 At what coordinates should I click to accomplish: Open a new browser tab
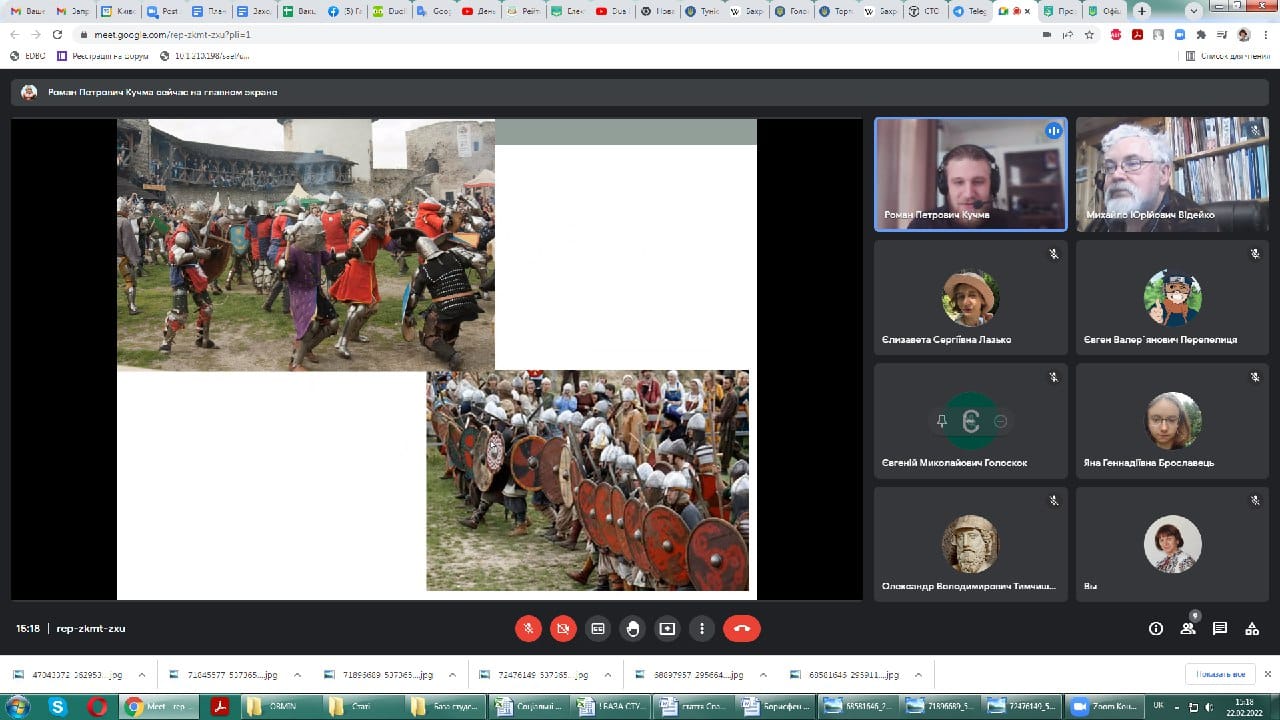coord(1142,11)
